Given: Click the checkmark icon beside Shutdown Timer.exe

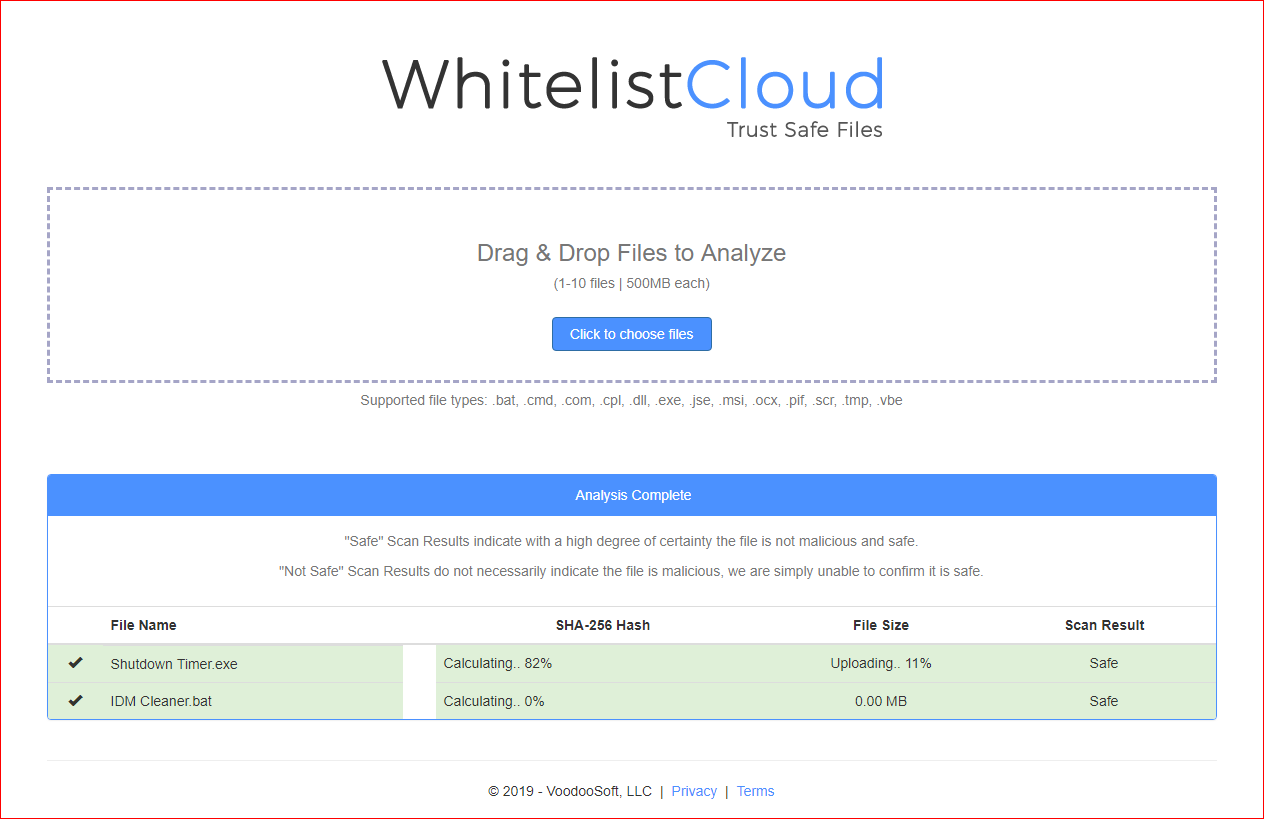Looking at the screenshot, I should [x=75, y=663].
